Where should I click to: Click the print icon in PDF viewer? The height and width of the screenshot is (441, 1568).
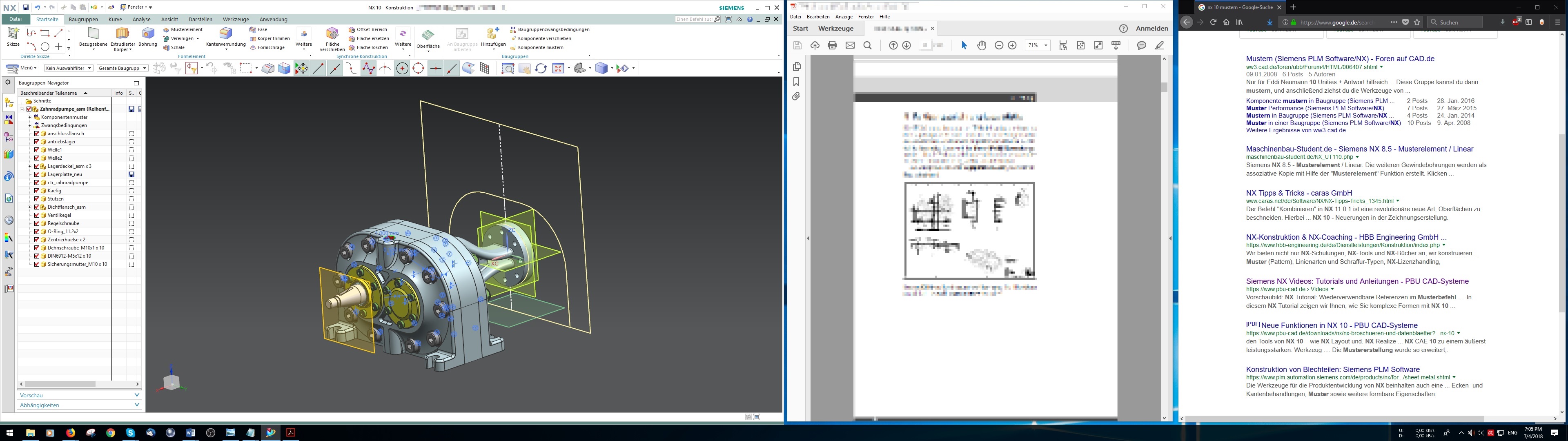832,46
